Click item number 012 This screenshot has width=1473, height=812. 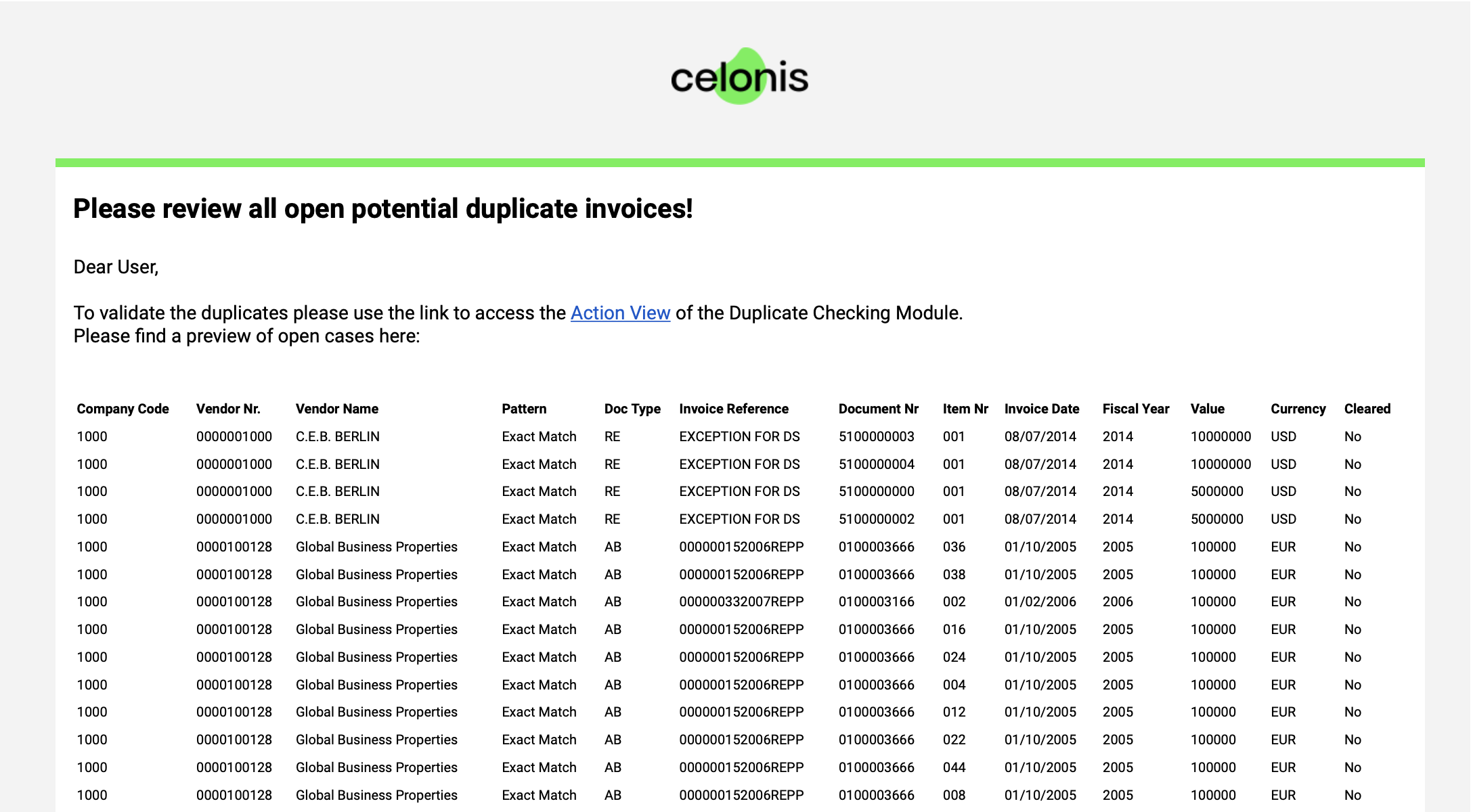click(x=954, y=712)
